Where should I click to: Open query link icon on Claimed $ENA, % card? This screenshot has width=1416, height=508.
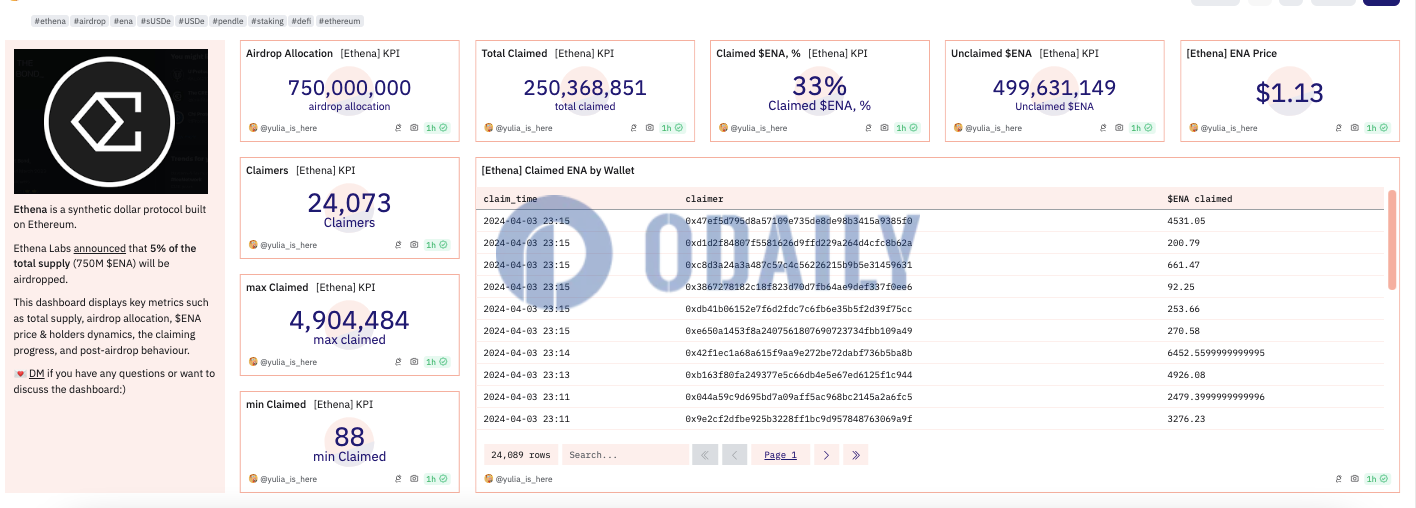pyautogui.click(x=869, y=128)
